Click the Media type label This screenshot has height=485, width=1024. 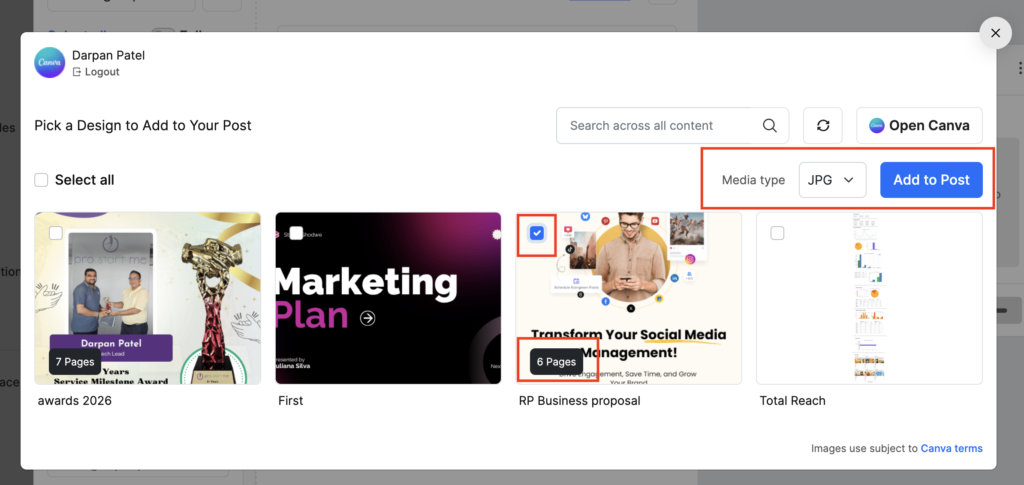753,180
